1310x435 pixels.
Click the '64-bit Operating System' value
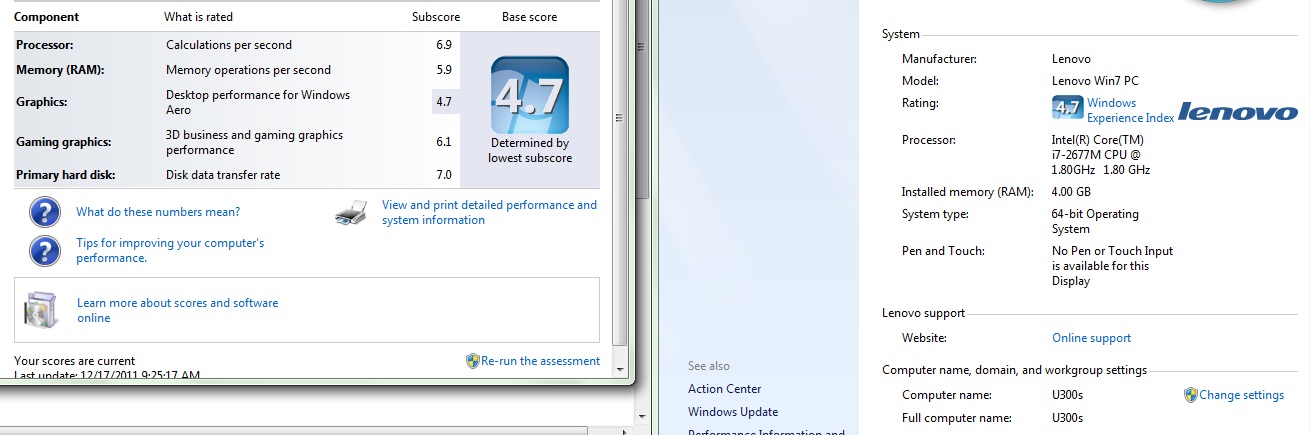coord(1095,221)
